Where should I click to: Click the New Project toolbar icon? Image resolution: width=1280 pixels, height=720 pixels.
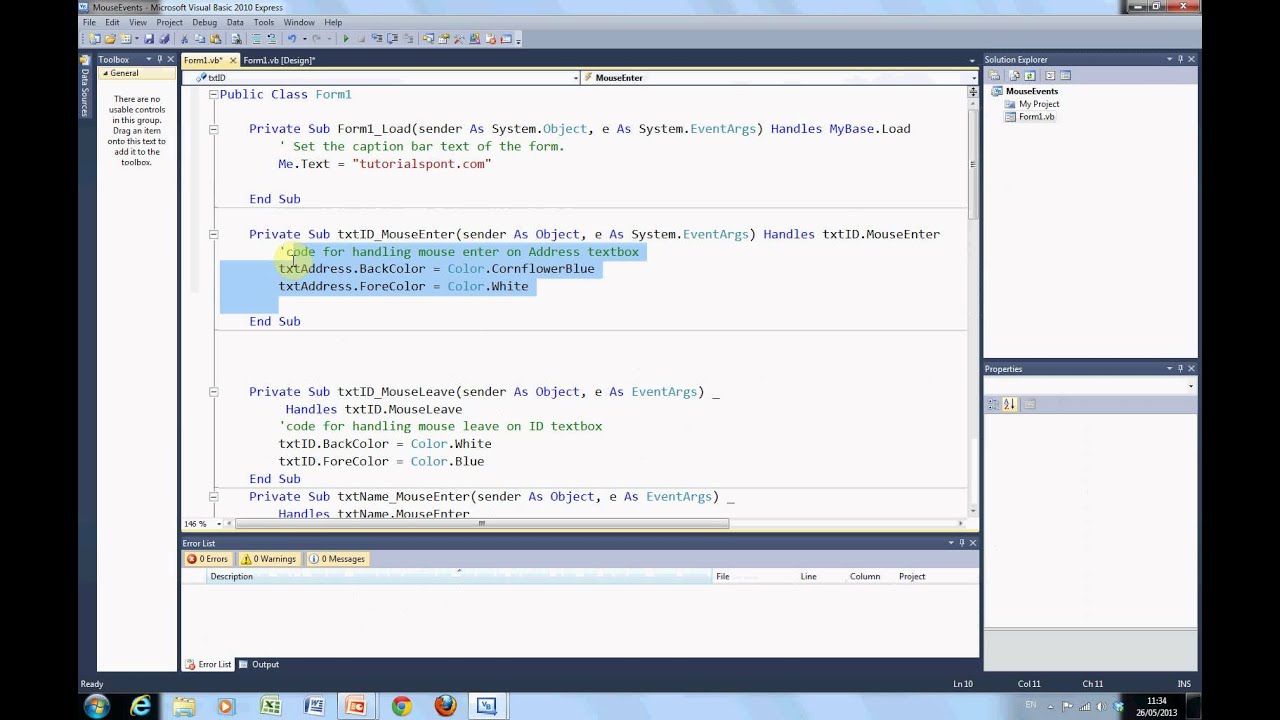[94, 39]
